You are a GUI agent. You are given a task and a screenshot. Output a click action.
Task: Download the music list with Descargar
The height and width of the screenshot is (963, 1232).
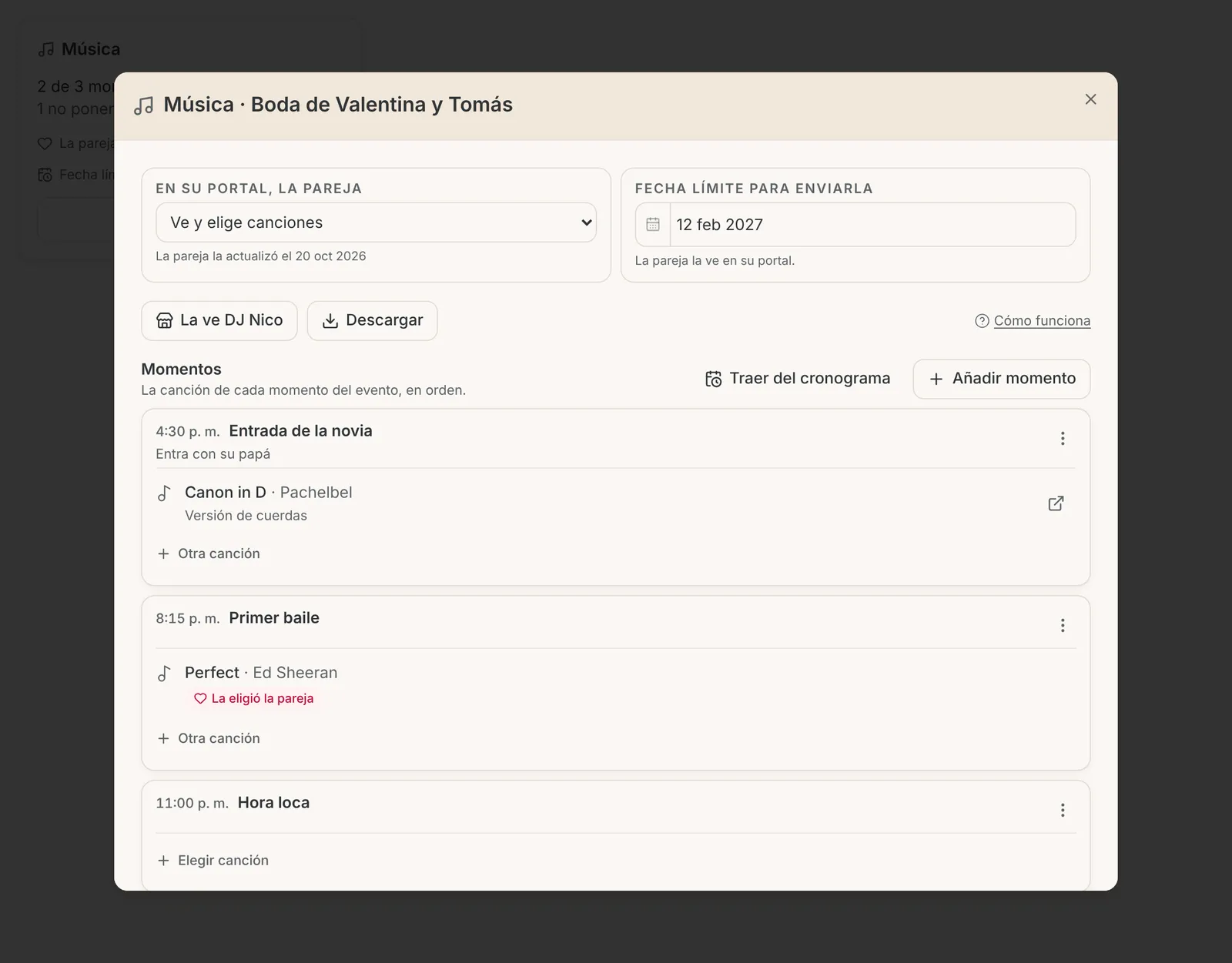coord(373,320)
